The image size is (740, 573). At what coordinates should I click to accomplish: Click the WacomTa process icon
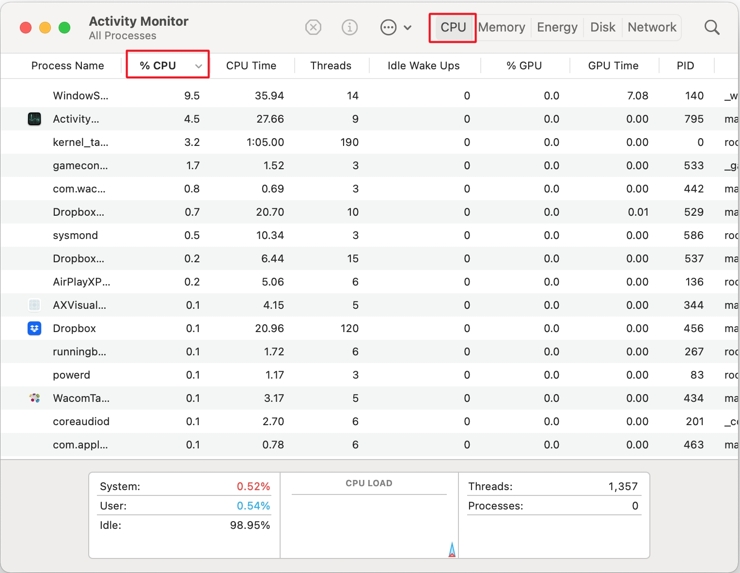(34, 398)
